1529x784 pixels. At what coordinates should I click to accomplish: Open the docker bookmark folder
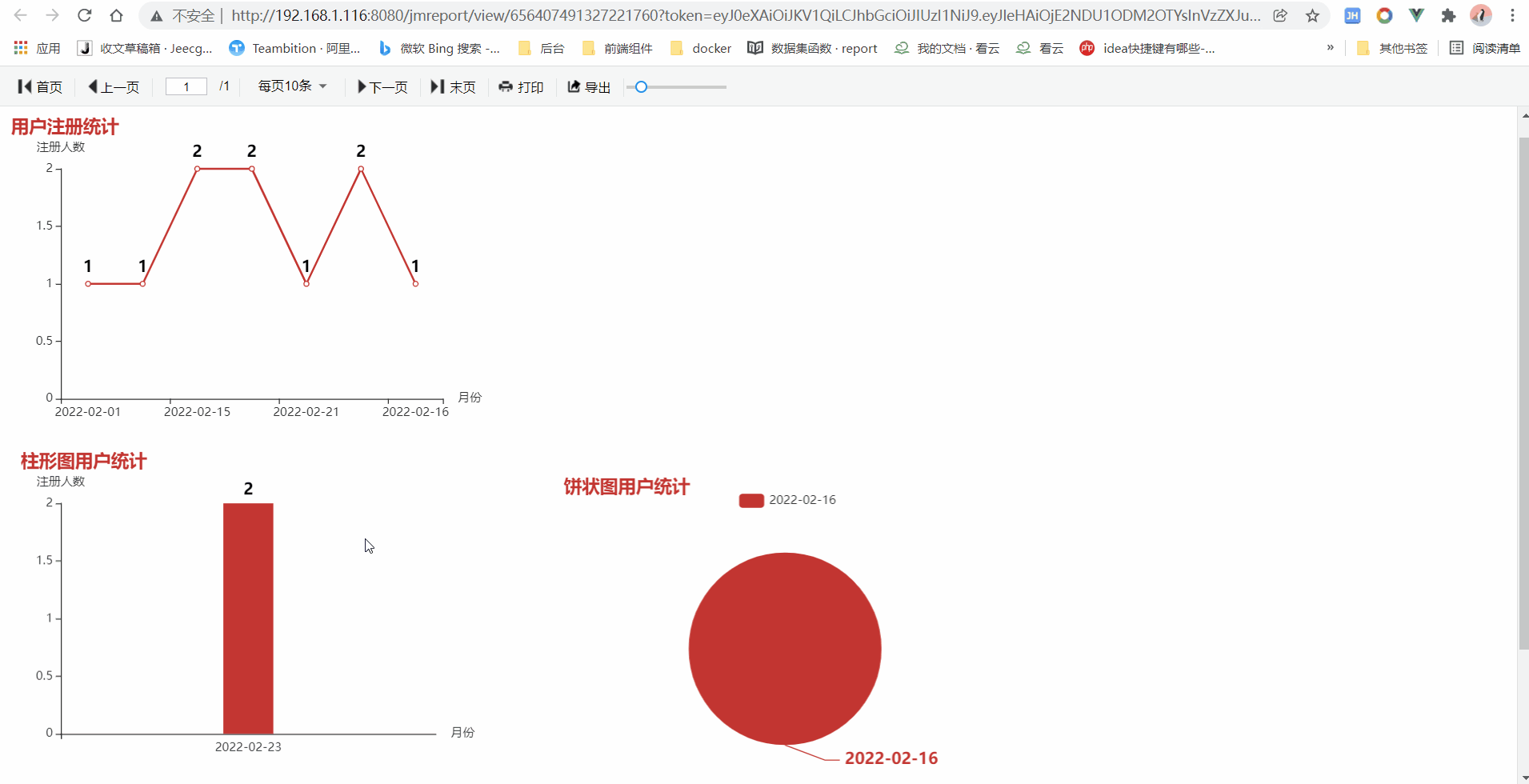[701, 48]
